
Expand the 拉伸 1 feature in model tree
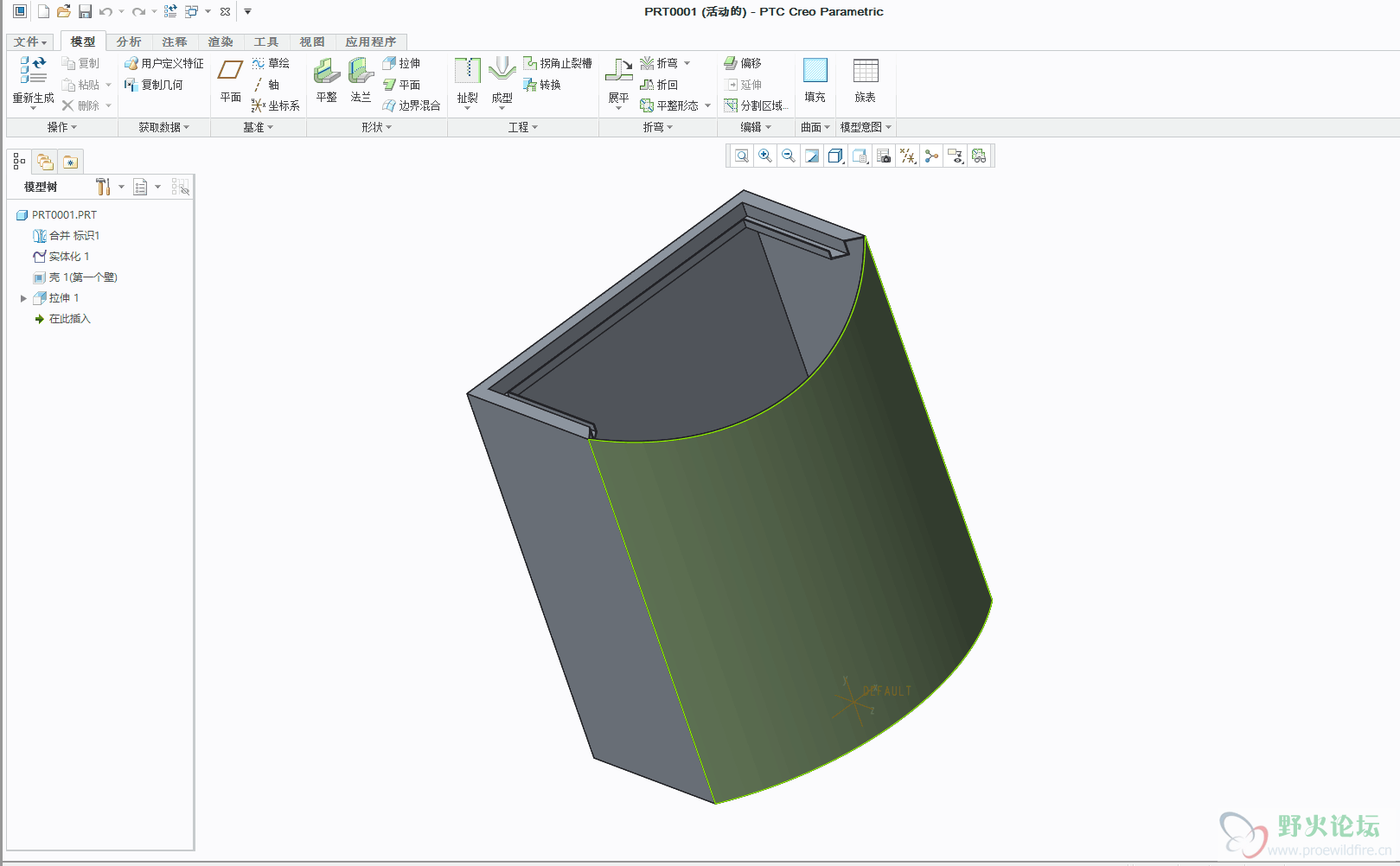click(x=23, y=298)
